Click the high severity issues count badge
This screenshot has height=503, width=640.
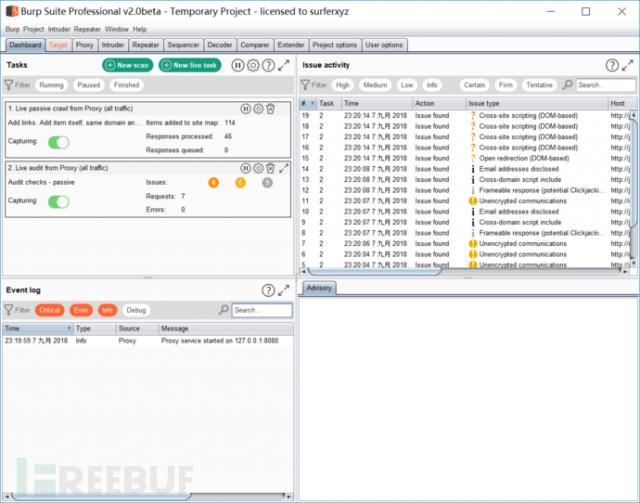[213, 183]
